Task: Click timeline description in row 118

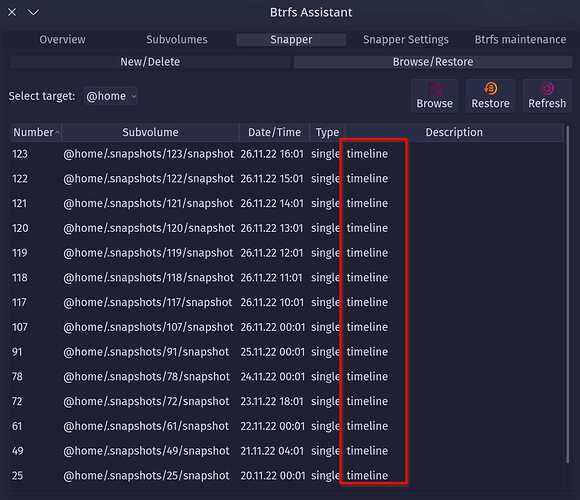Action: 367,278
